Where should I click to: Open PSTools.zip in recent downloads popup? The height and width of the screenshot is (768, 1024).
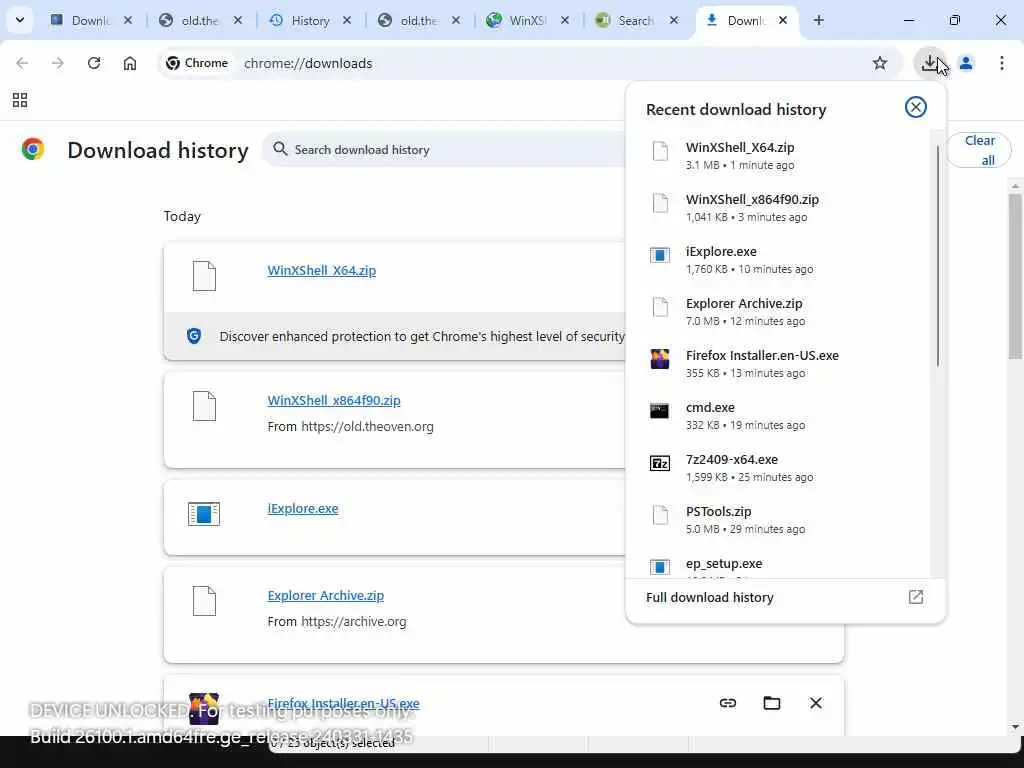point(777,520)
